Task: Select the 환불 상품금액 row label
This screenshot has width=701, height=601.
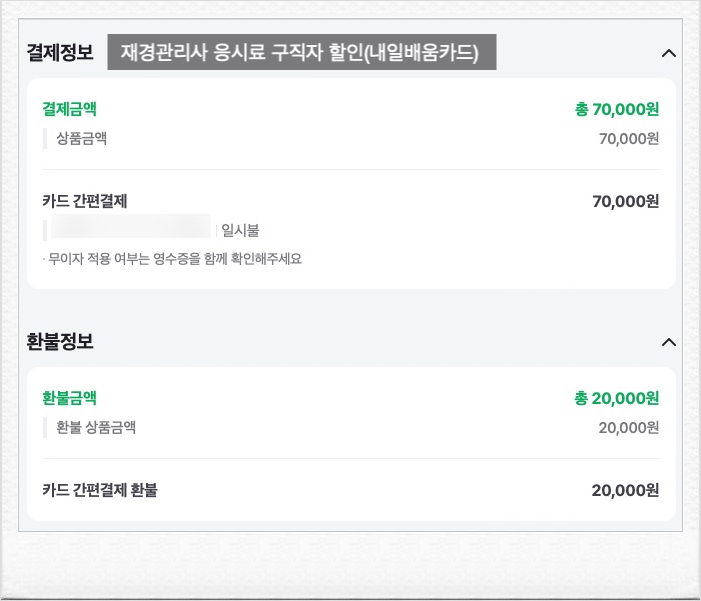Action: (95, 427)
